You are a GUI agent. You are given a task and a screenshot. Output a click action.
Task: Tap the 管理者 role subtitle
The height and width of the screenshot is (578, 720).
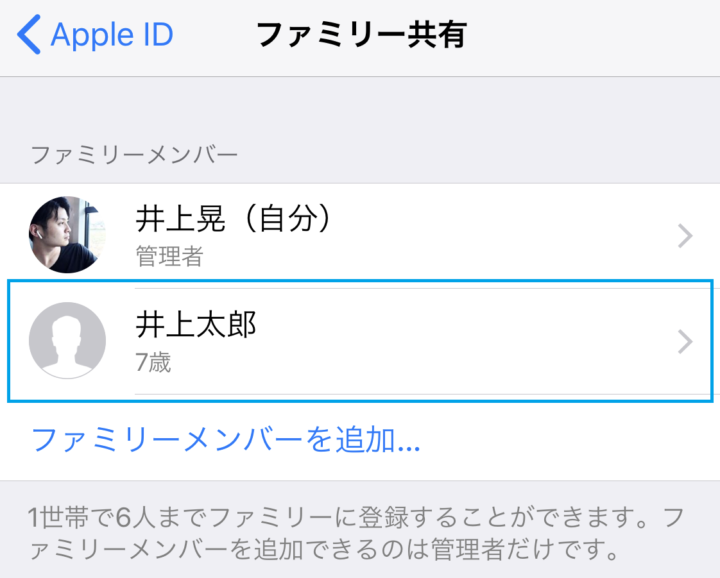[x=169, y=256]
